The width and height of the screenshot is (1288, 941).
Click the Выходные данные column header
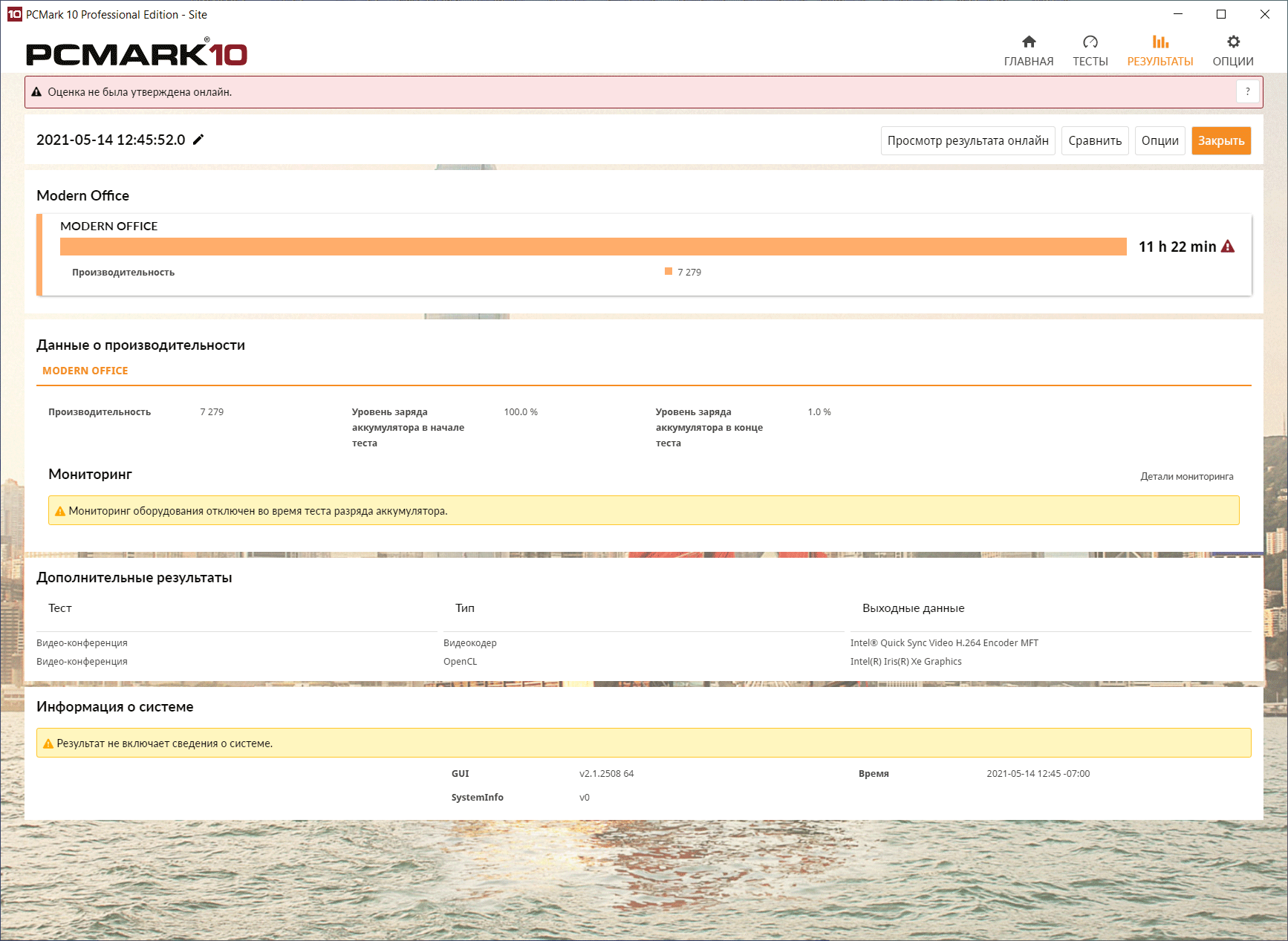(914, 608)
